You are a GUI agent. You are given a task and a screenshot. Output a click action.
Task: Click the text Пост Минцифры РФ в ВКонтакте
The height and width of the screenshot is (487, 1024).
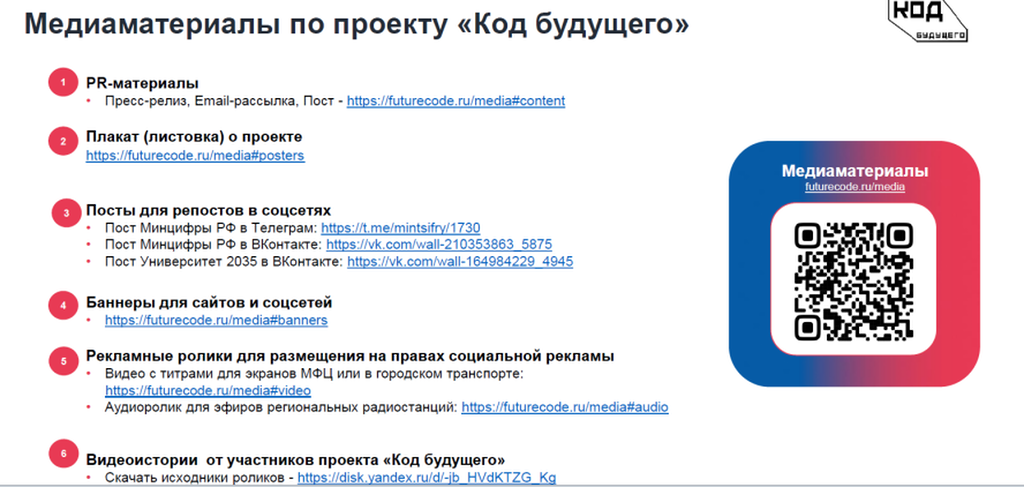[x=214, y=244]
